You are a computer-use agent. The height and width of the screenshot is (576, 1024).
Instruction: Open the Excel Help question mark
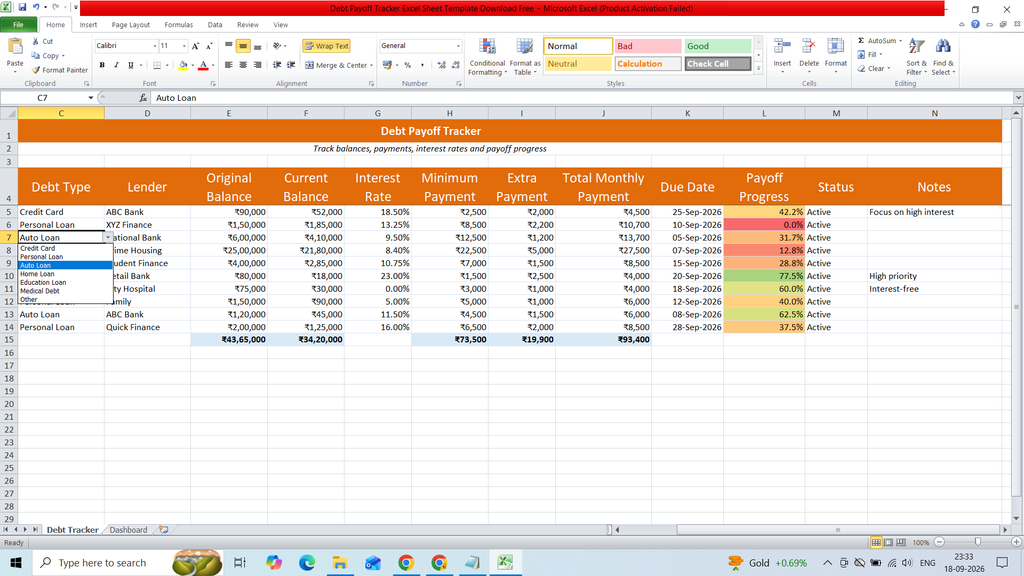coord(975,24)
